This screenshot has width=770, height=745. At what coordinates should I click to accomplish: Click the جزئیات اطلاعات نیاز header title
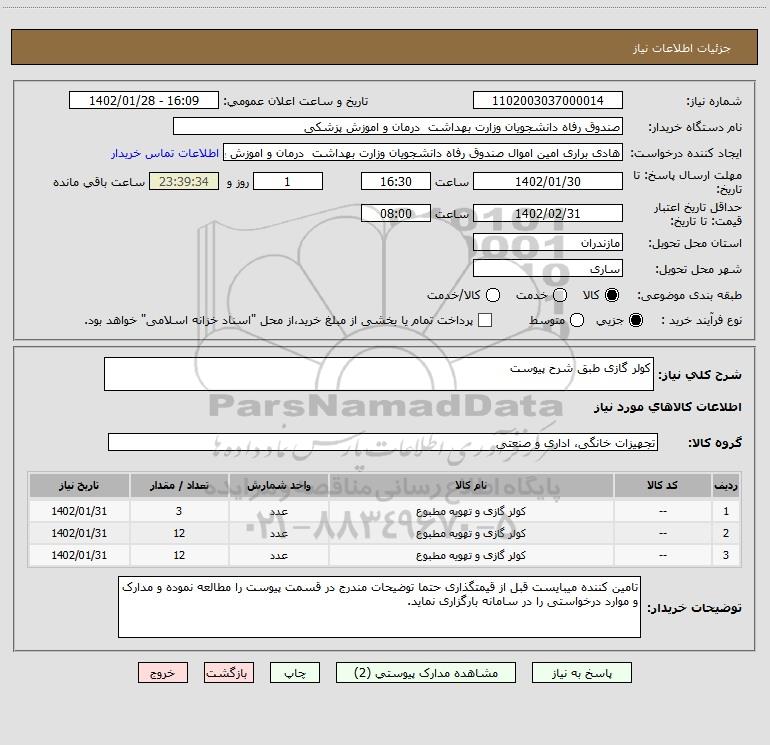682,48
